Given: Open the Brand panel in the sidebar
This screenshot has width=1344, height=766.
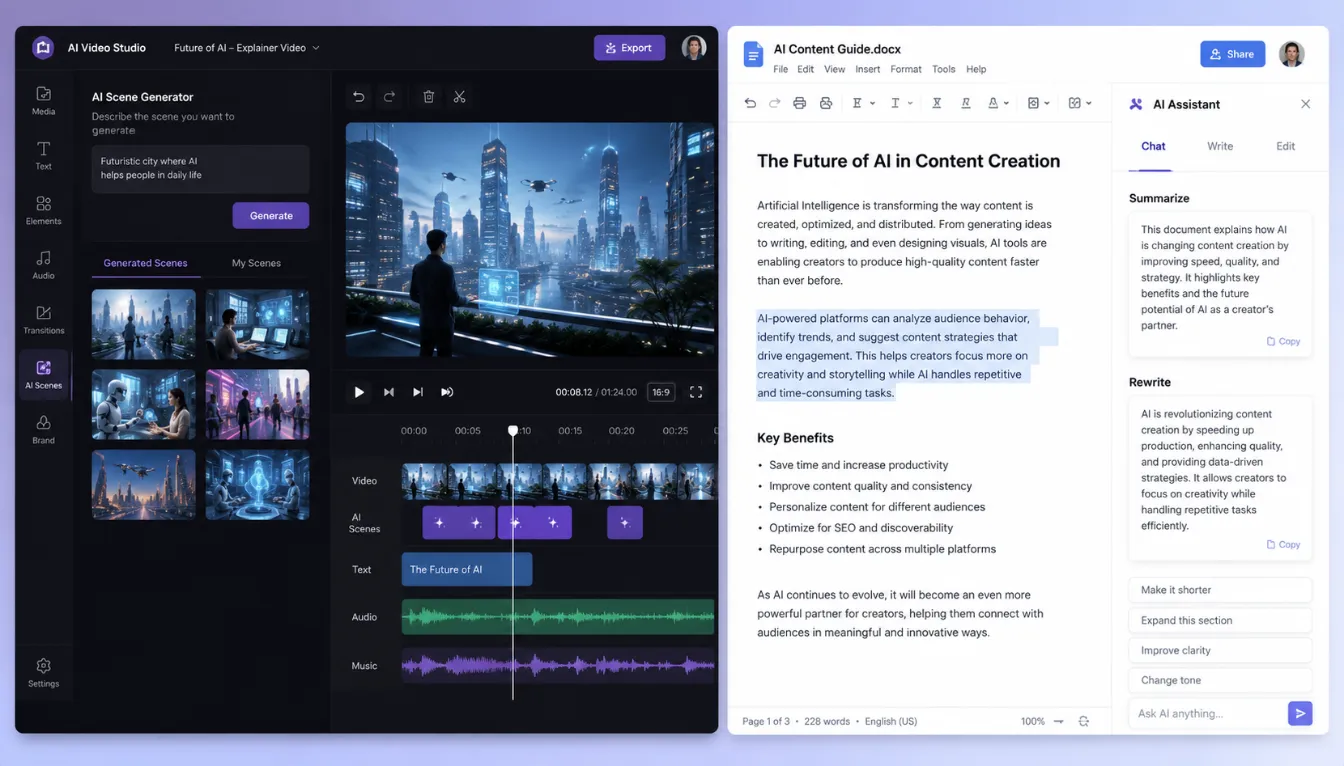Looking at the screenshot, I should pyautogui.click(x=43, y=430).
